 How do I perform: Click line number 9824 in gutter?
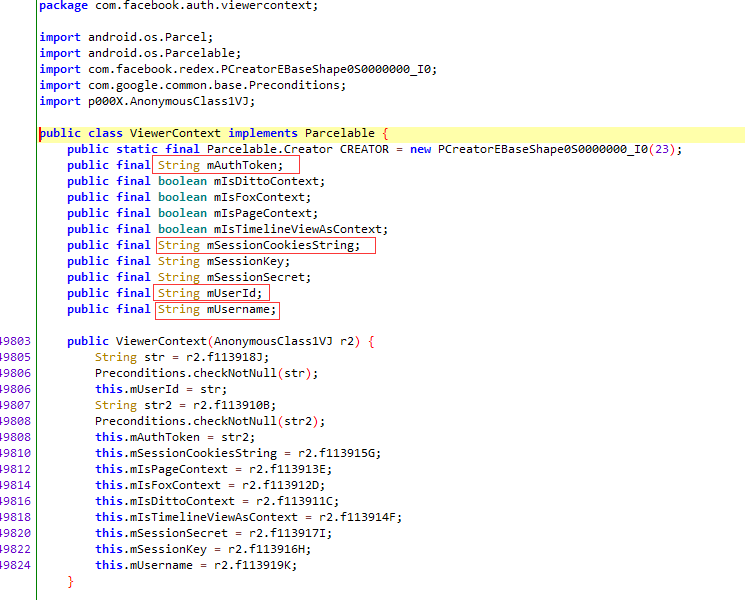click(15, 565)
